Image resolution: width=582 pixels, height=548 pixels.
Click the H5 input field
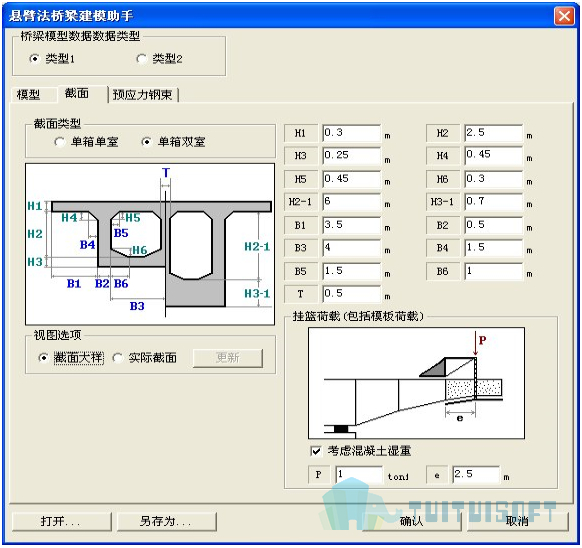[x=352, y=179]
